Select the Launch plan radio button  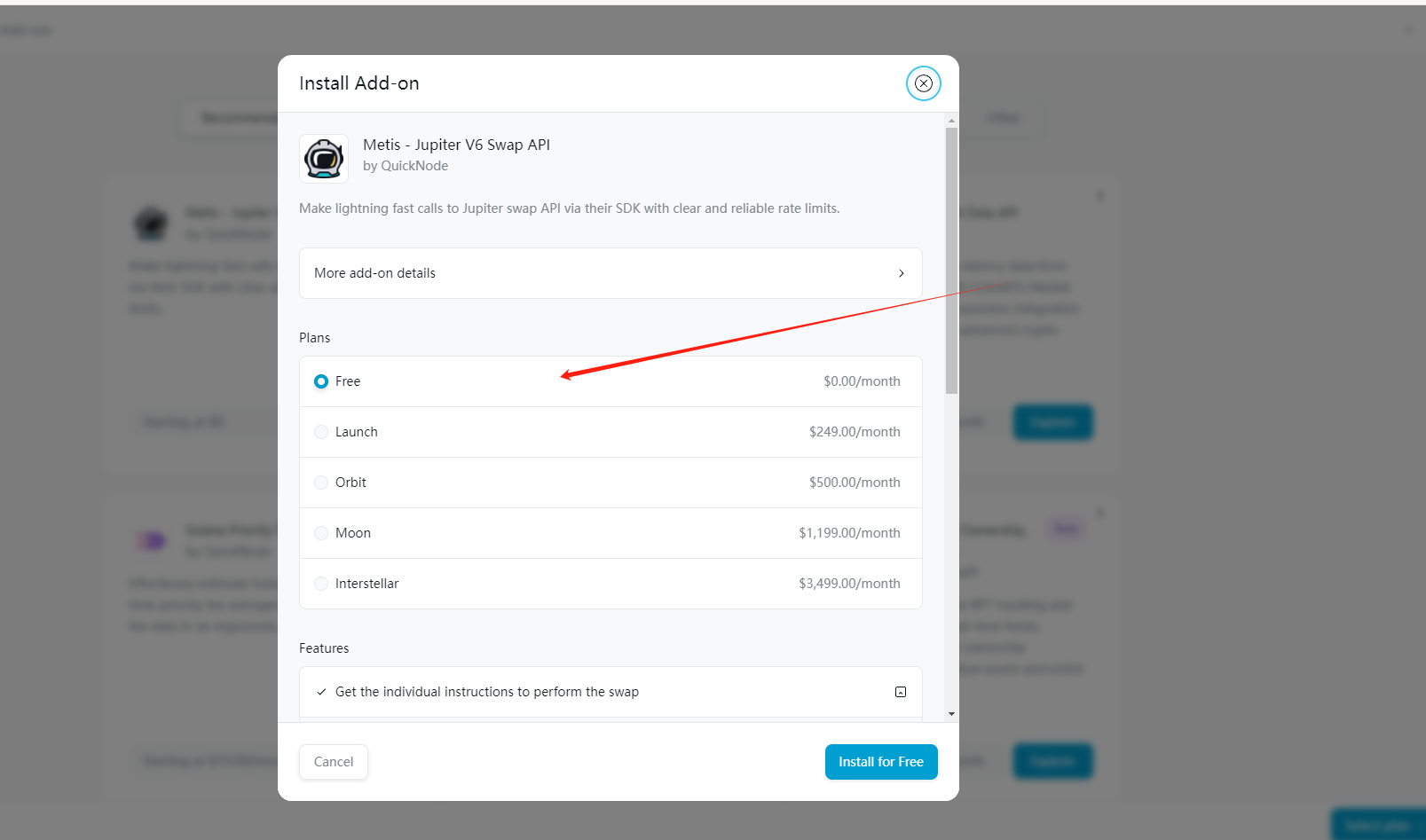coord(321,432)
